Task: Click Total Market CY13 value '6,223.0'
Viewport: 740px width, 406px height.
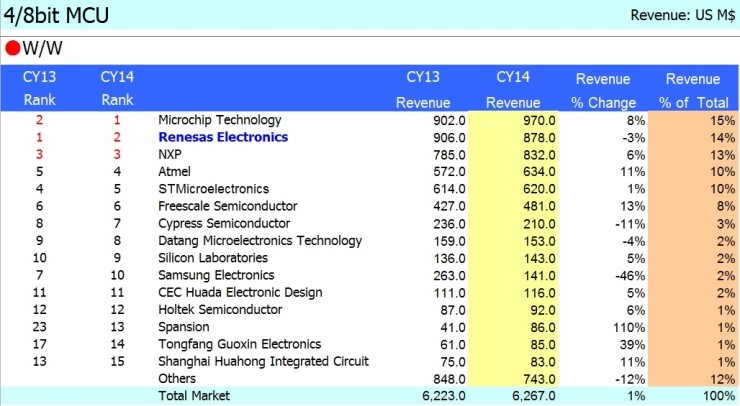Action: click(x=444, y=396)
